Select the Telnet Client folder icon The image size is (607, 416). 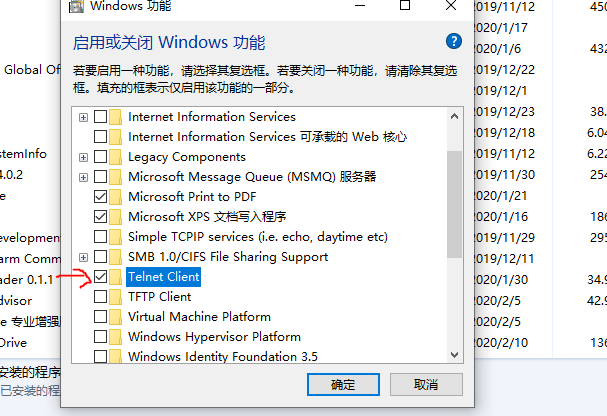pyautogui.click(x=115, y=277)
